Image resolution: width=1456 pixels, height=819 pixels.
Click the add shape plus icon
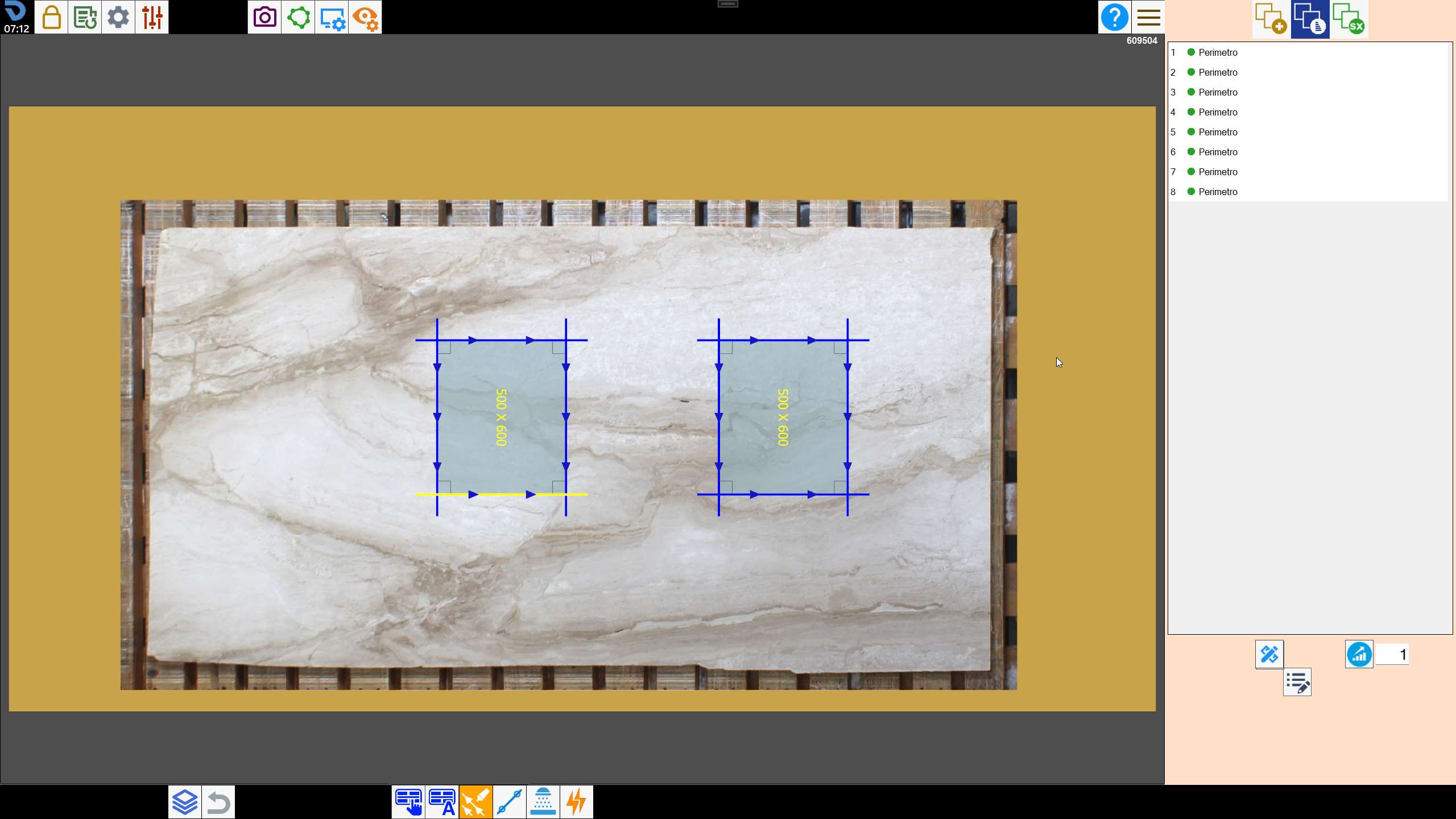click(x=1271, y=19)
